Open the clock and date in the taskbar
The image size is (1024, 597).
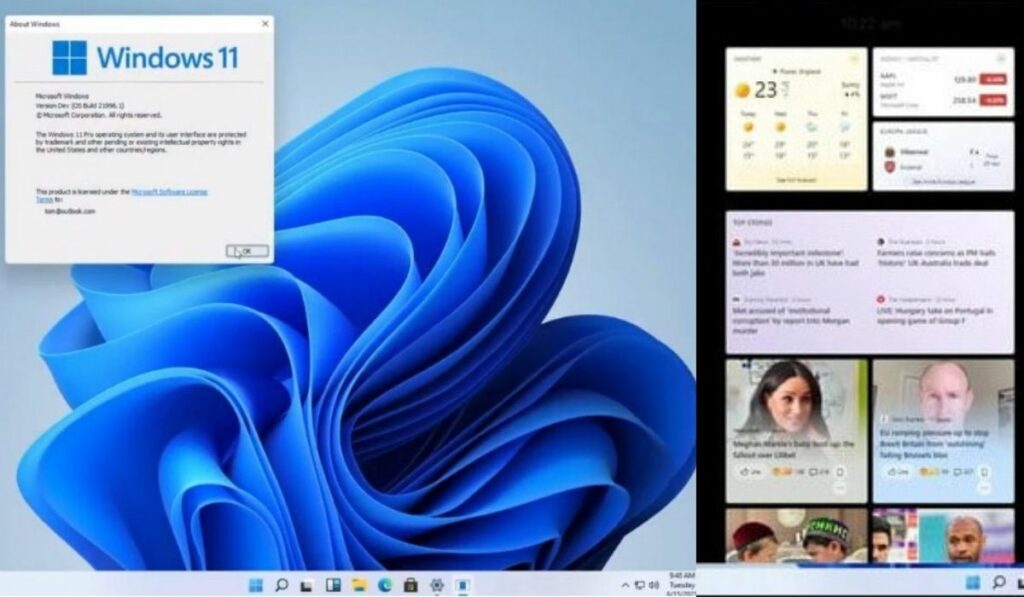tap(677, 584)
